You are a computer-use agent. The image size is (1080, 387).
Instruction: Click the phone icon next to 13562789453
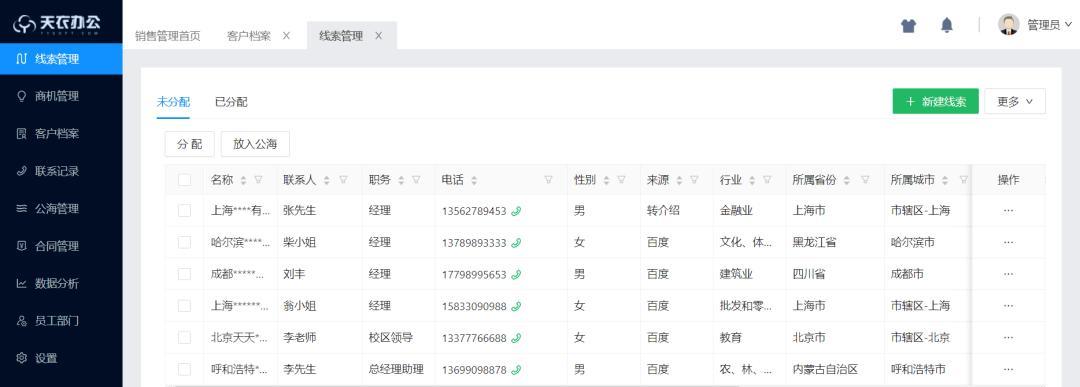pyautogui.click(x=516, y=211)
